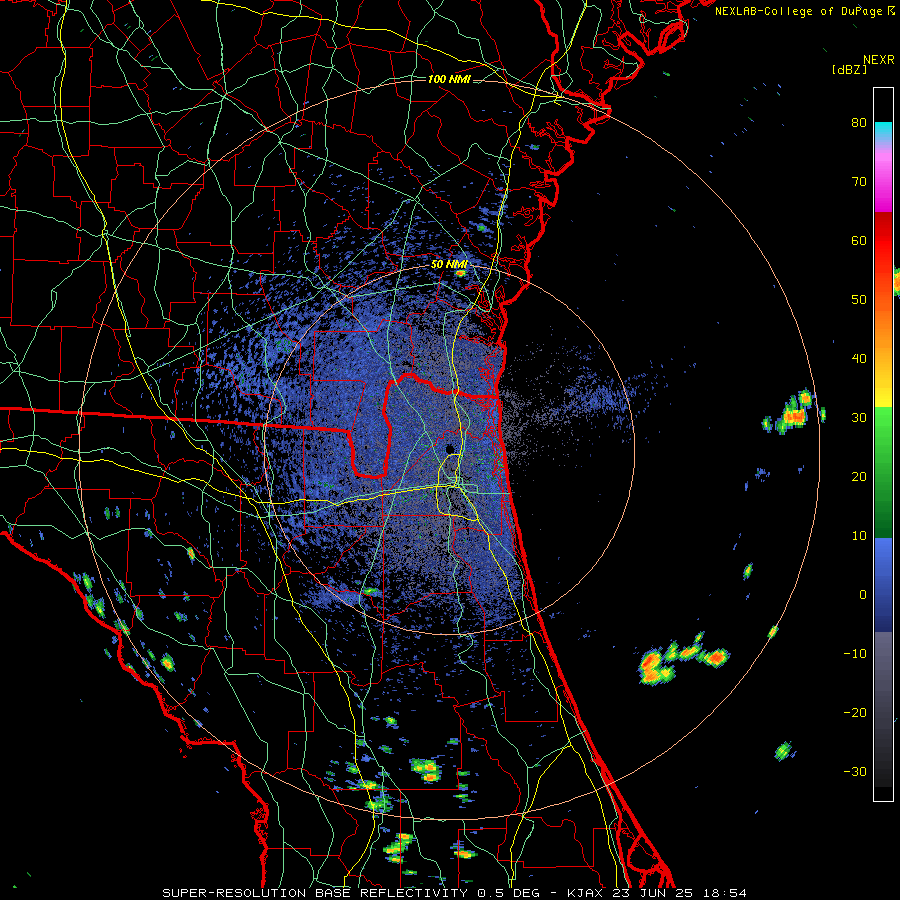Click the KJAX station ID in caption

click(584, 893)
